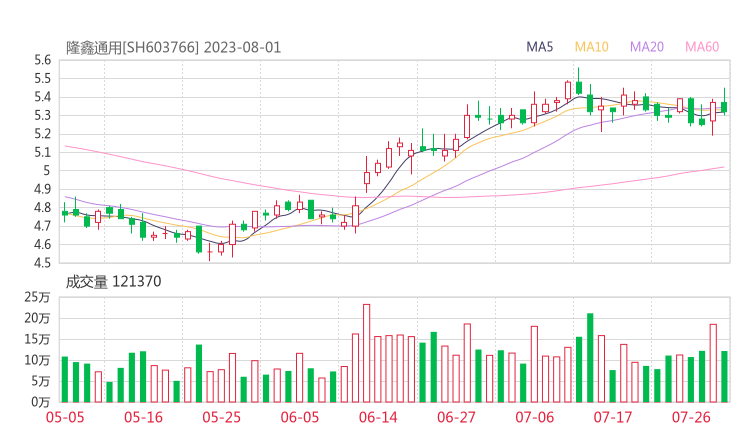Click the 5.5 price axis label
Screen dimensions: 740x440
(x=42, y=78)
